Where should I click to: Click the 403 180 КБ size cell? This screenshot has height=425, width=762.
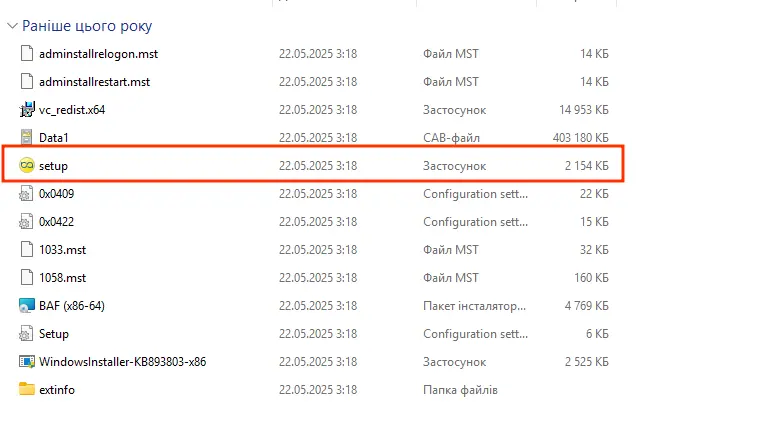point(581,138)
